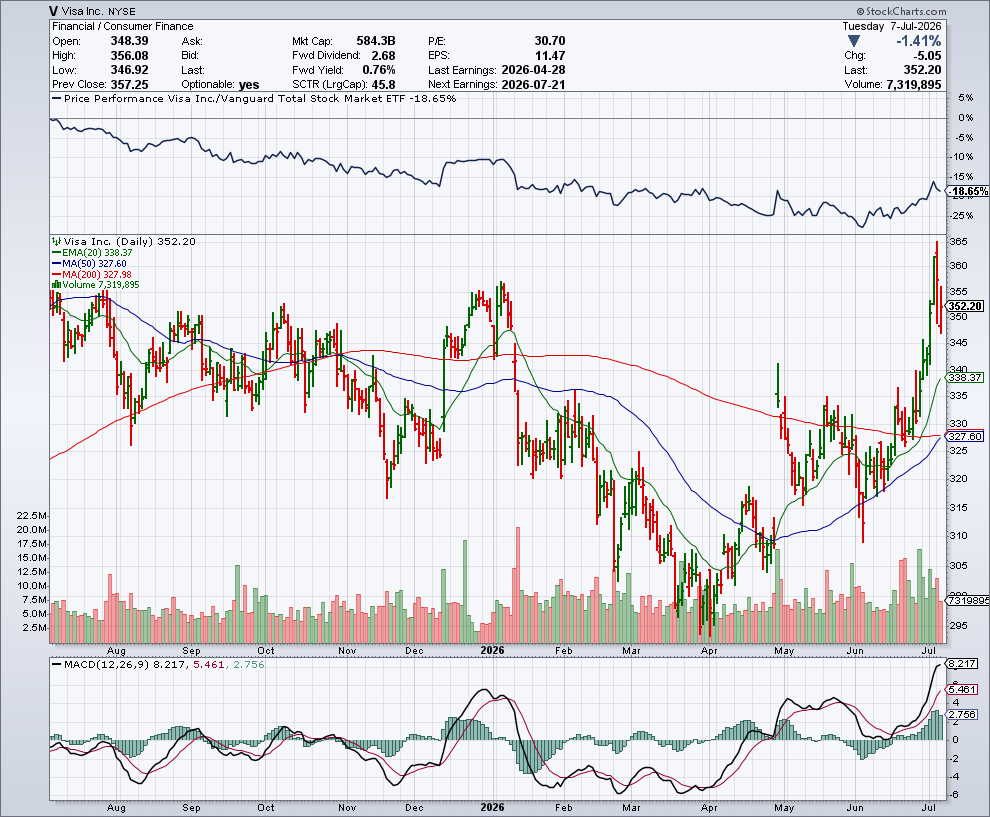Select the EPS value 11.47

tap(549, 56)
